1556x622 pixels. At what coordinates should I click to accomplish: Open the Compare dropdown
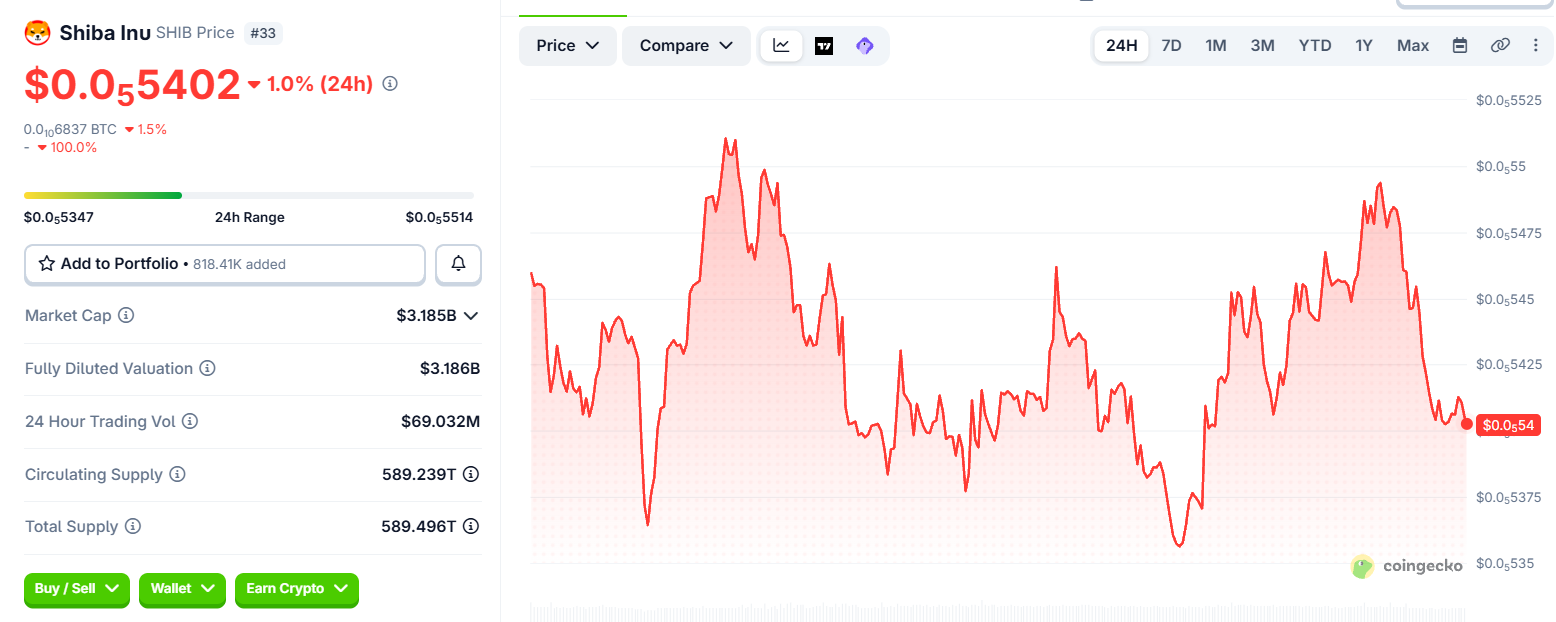click(x=686, y=46)
